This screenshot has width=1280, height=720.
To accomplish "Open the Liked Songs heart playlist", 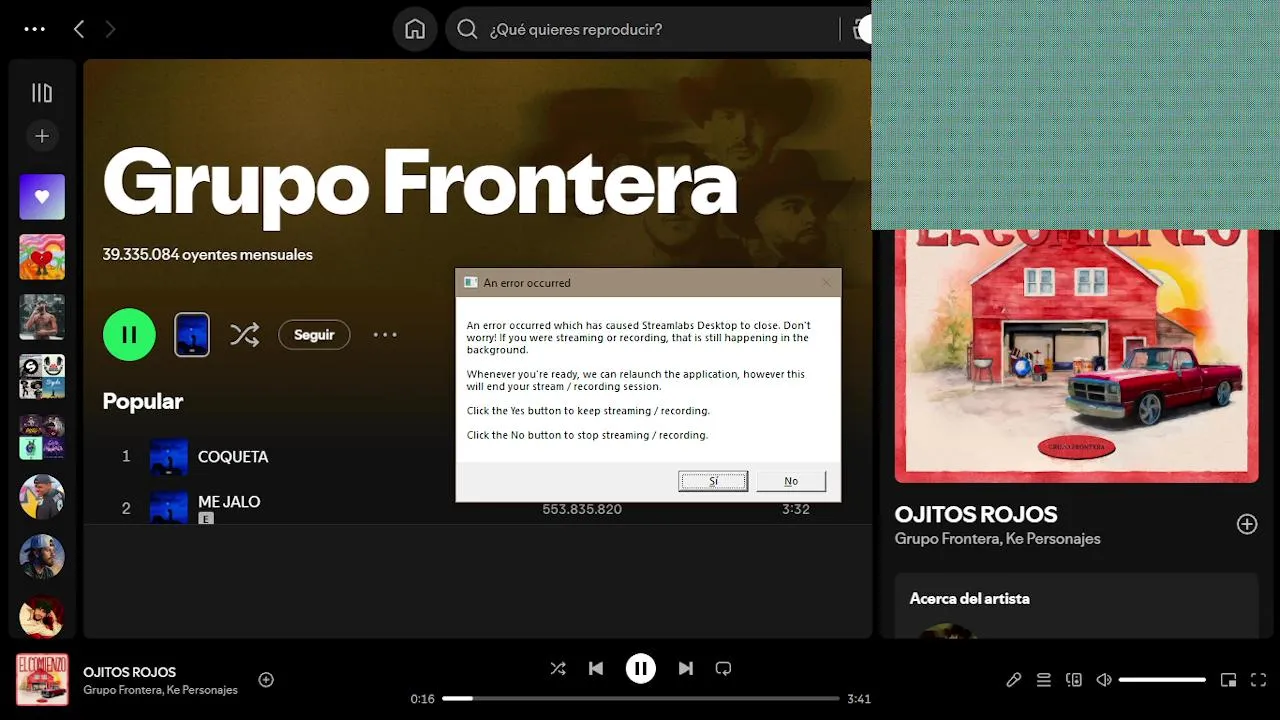I will (42, 197).
